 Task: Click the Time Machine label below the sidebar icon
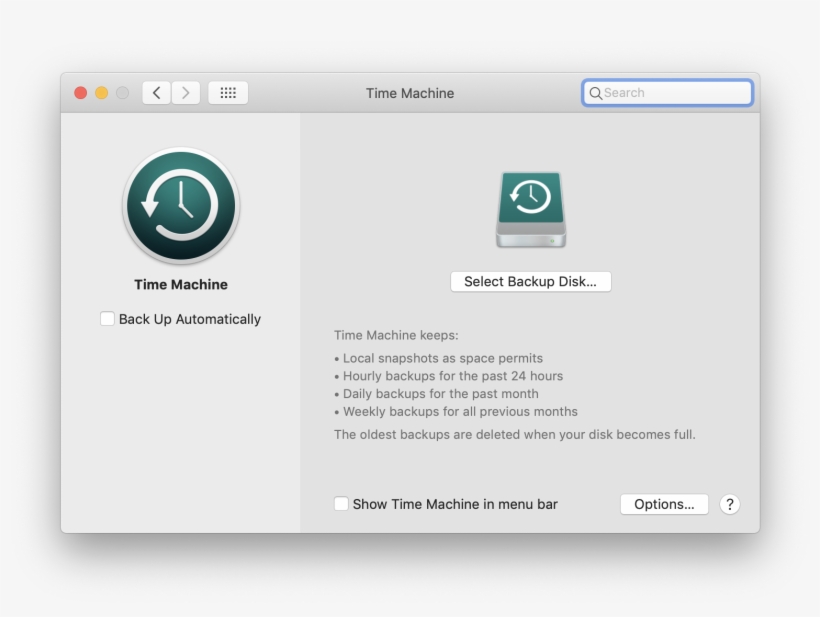click(181, 284)
